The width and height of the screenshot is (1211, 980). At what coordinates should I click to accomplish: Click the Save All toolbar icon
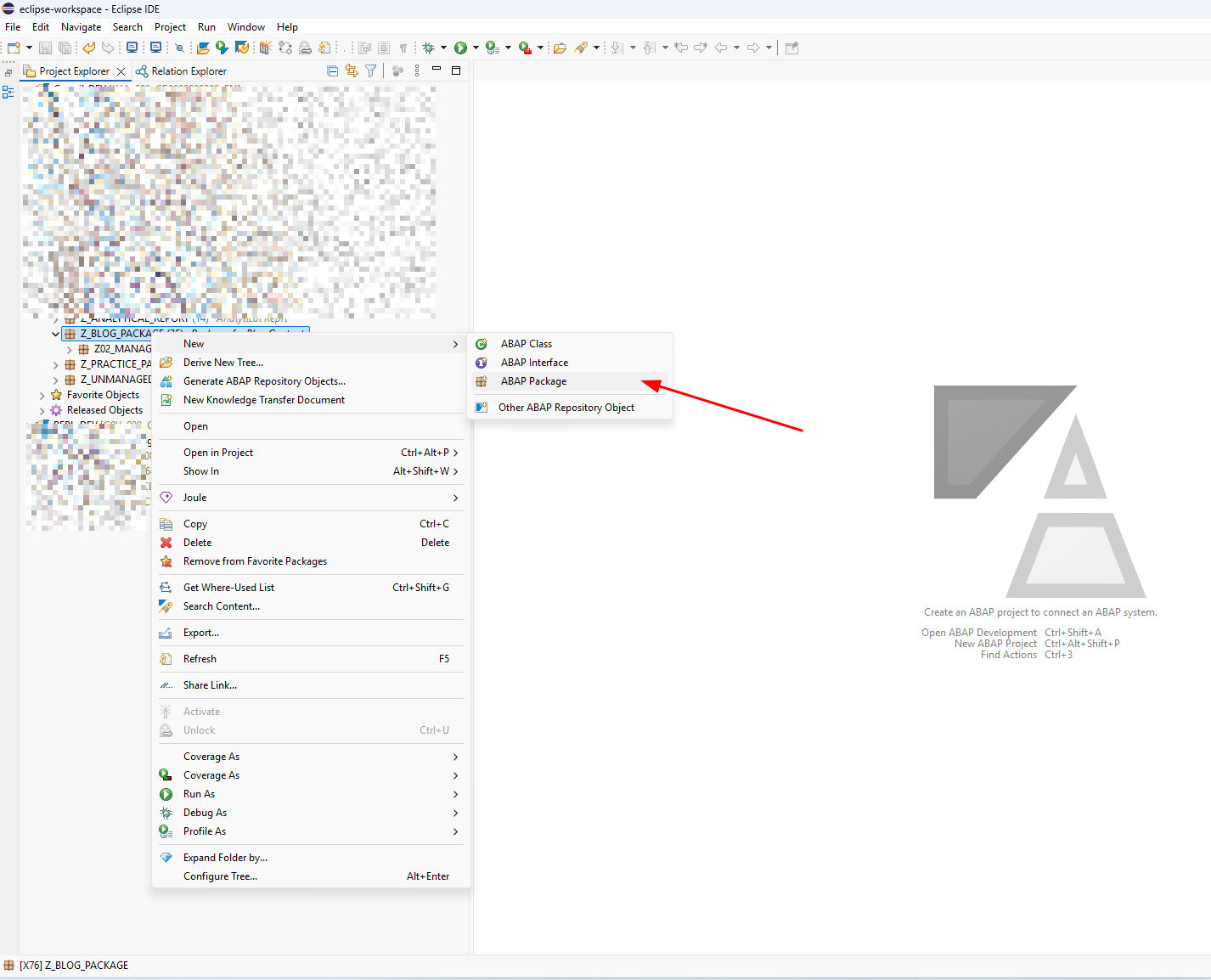pos(65,48)
